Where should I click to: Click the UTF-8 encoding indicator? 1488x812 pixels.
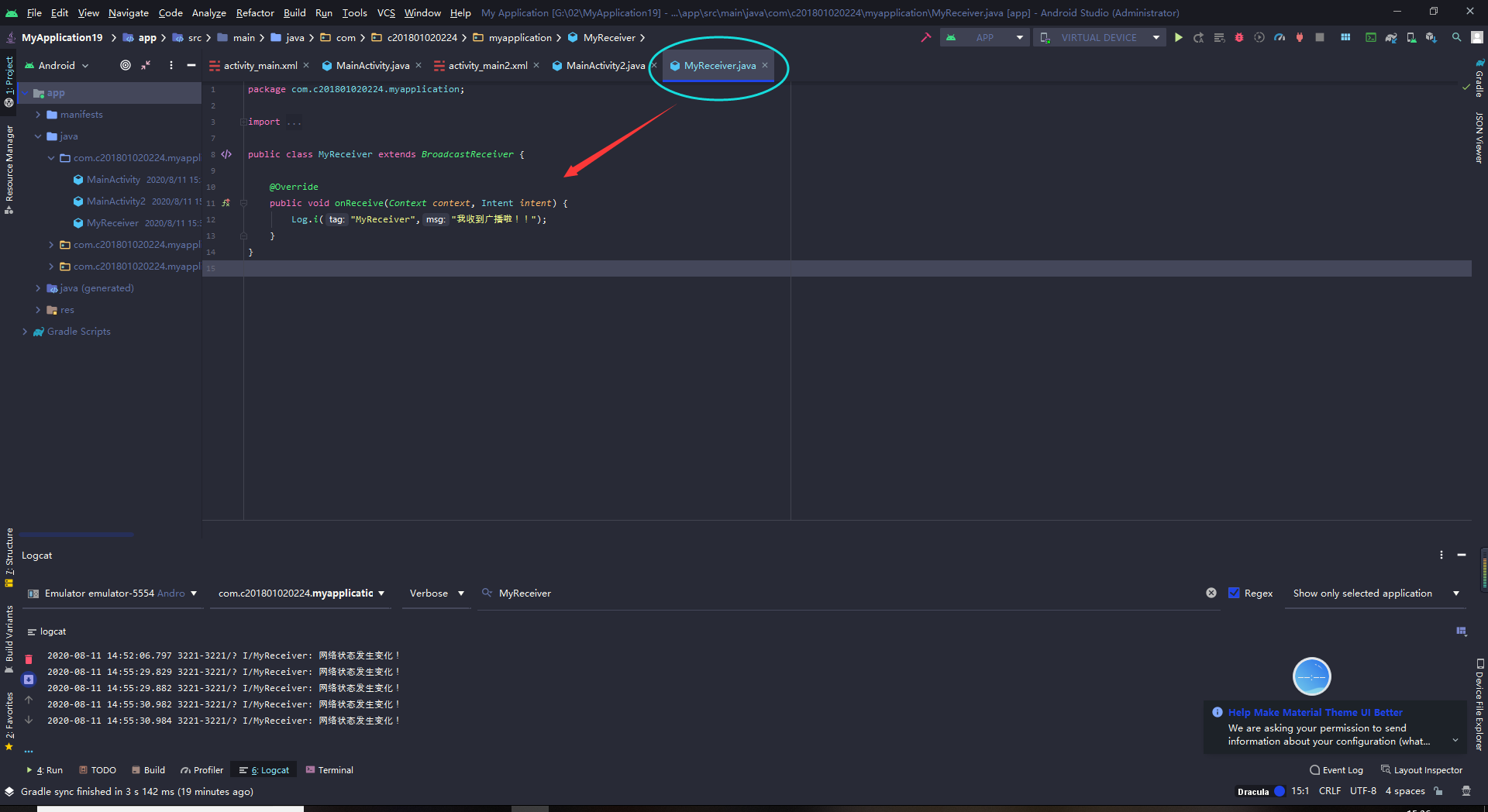[1363, 791]
